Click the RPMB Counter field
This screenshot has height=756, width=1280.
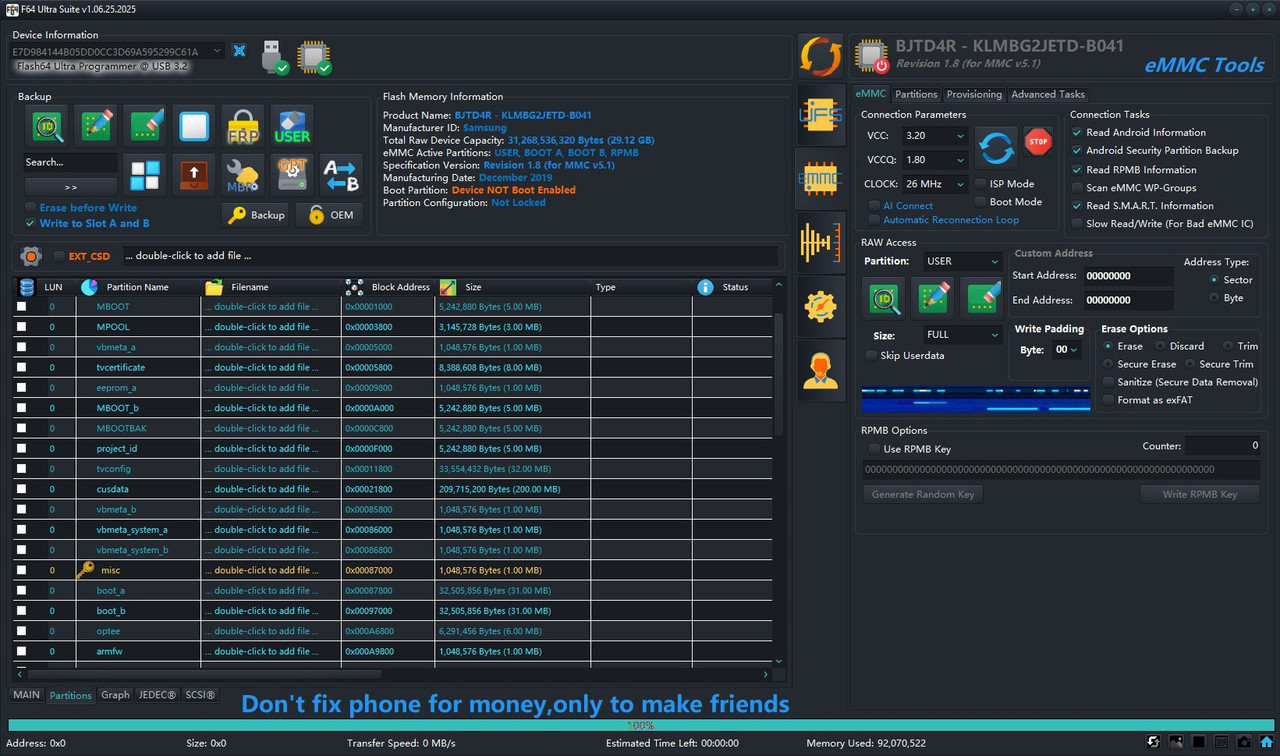[x=1223, y=446]
